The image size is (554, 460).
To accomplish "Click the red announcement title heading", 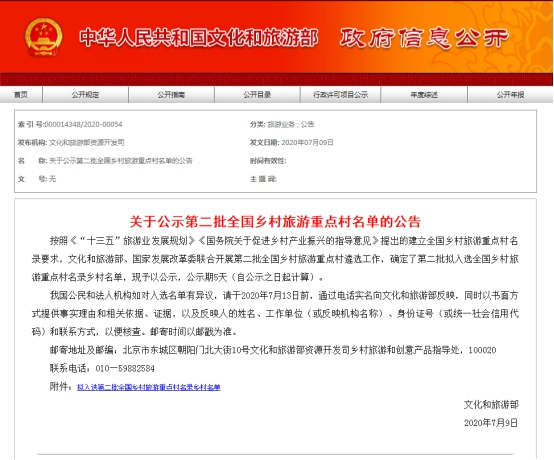I will (x=275, y=222).
